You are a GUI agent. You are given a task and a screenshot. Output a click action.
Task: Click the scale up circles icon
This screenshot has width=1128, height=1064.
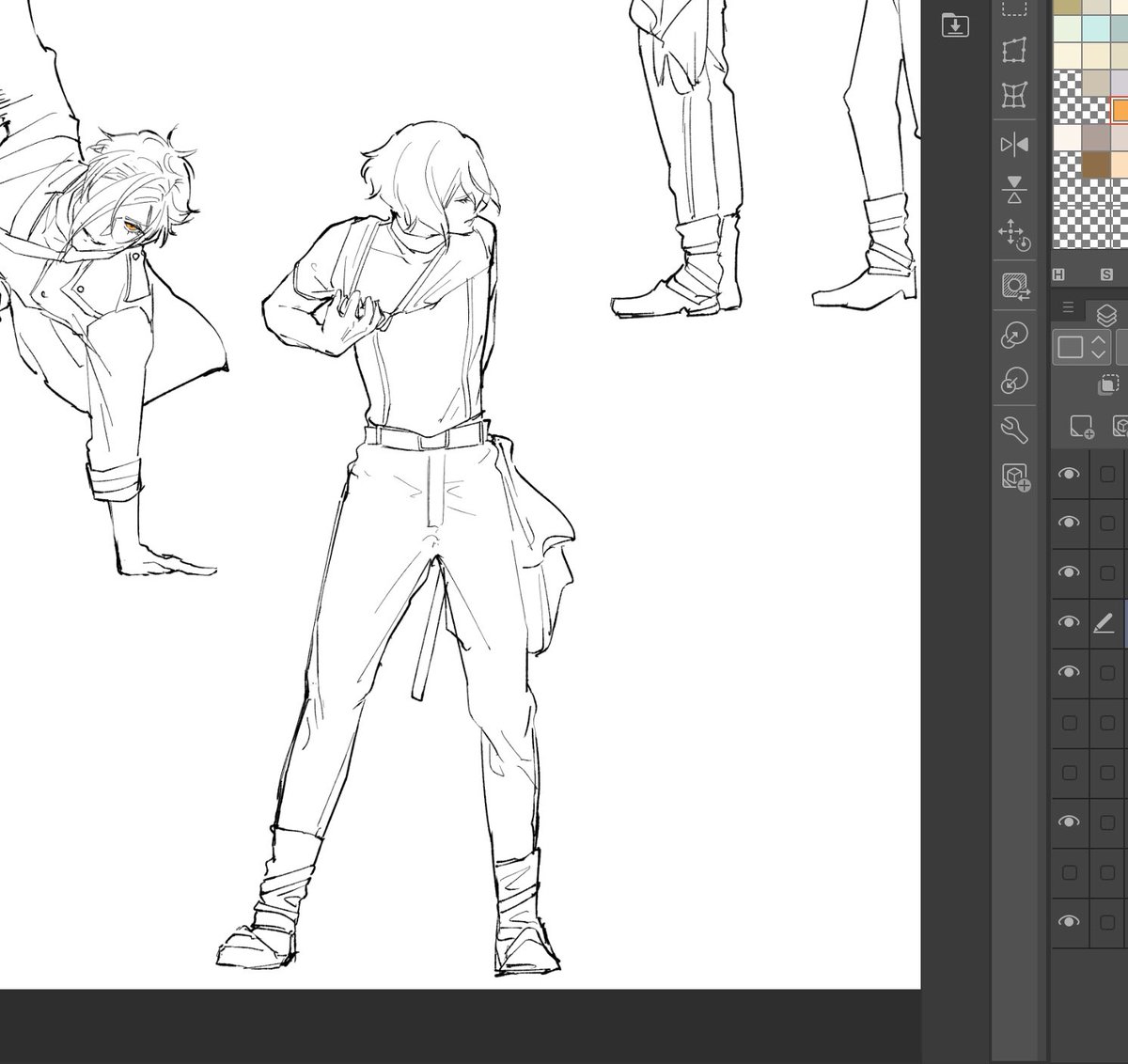(x=1014, y=336)
